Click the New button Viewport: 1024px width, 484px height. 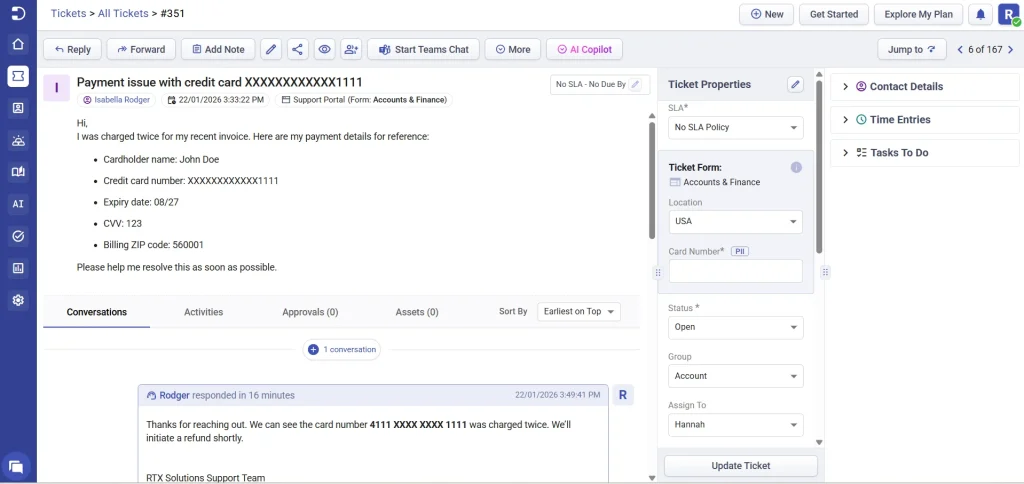coord(767,14)
